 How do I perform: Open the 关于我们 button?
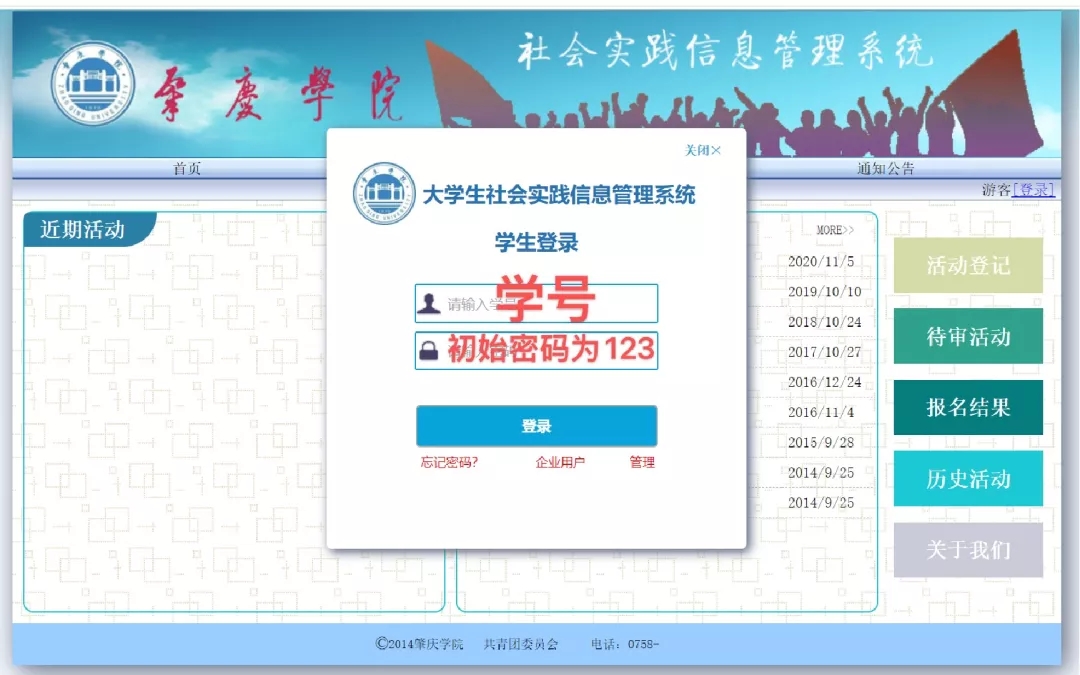[968, 550]
